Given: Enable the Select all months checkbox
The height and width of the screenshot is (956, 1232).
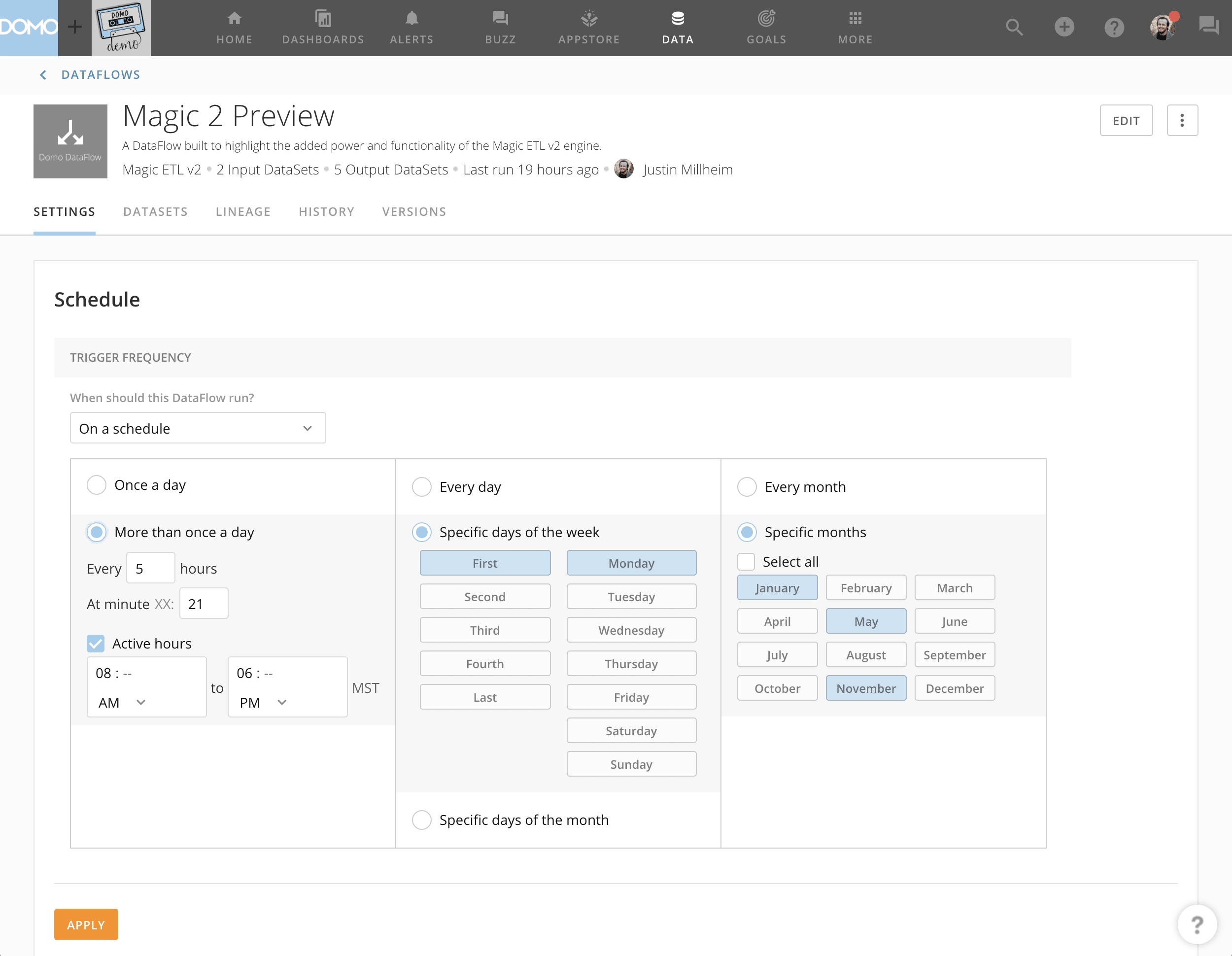Looking at the screenshot, I should tap(746, 562).
